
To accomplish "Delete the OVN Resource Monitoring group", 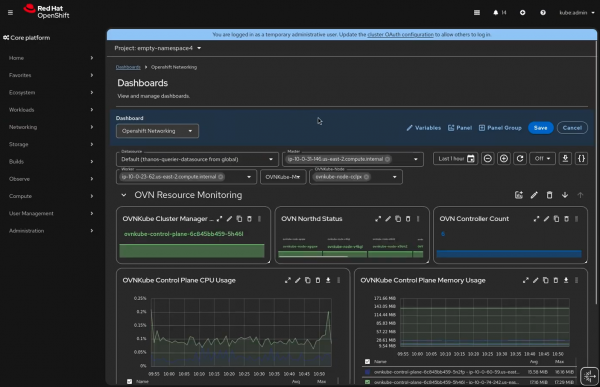I will 549,195.
